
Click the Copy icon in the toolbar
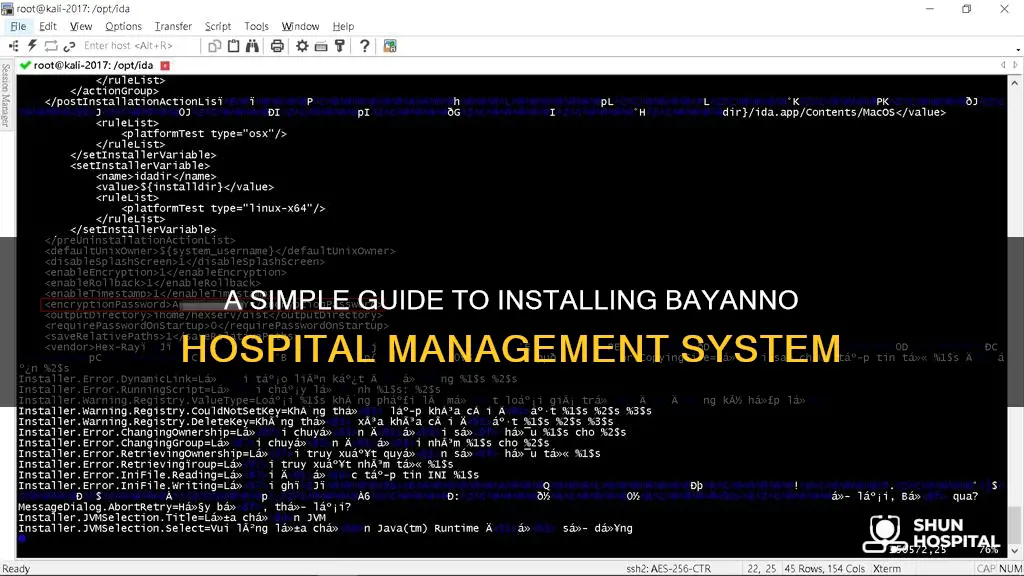pyautogui.click(x=214, y=46)
